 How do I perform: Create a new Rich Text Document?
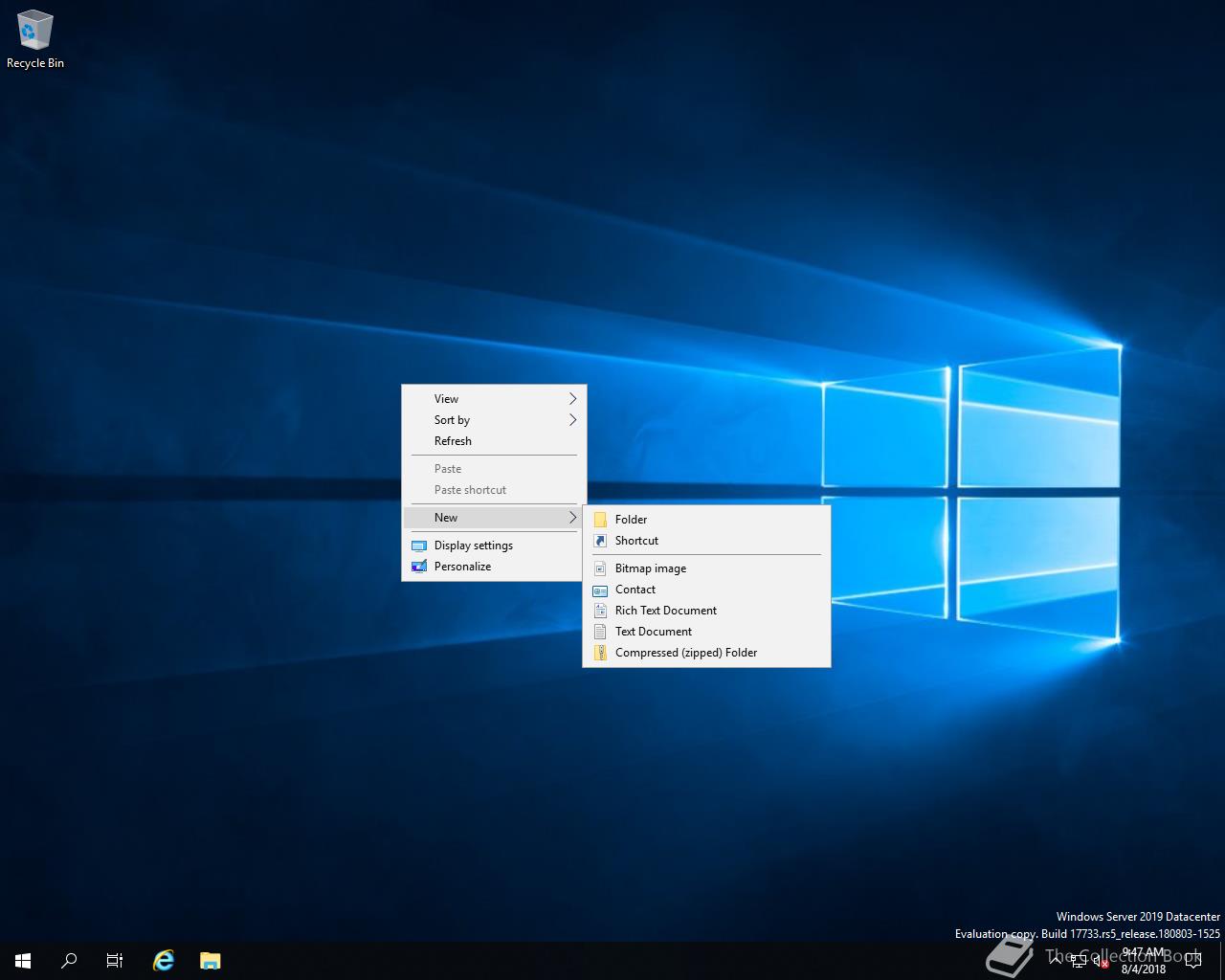click(706, 611)
